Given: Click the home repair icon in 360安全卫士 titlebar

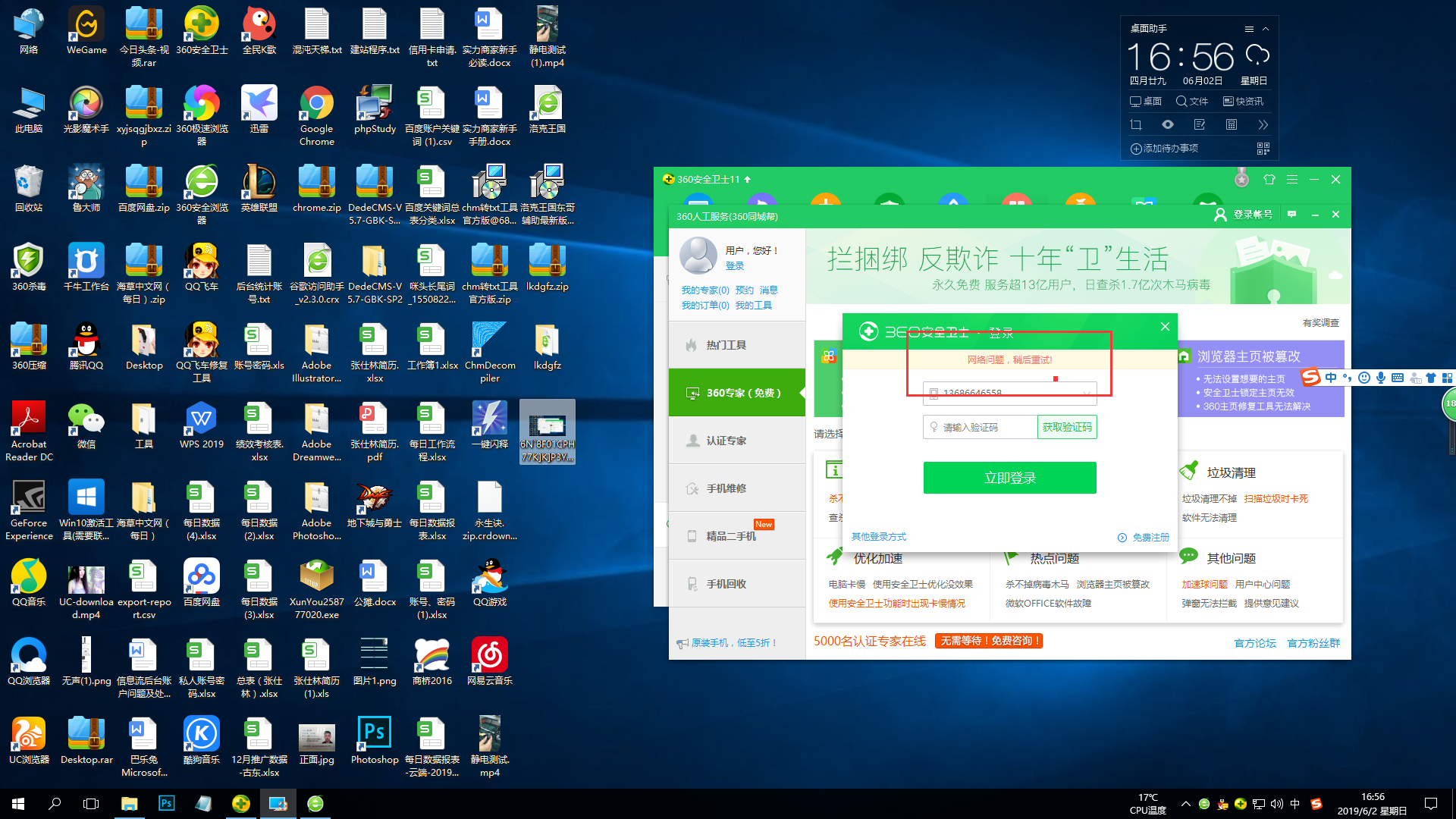Looking at the screenshot, I should click(1269, 179).
